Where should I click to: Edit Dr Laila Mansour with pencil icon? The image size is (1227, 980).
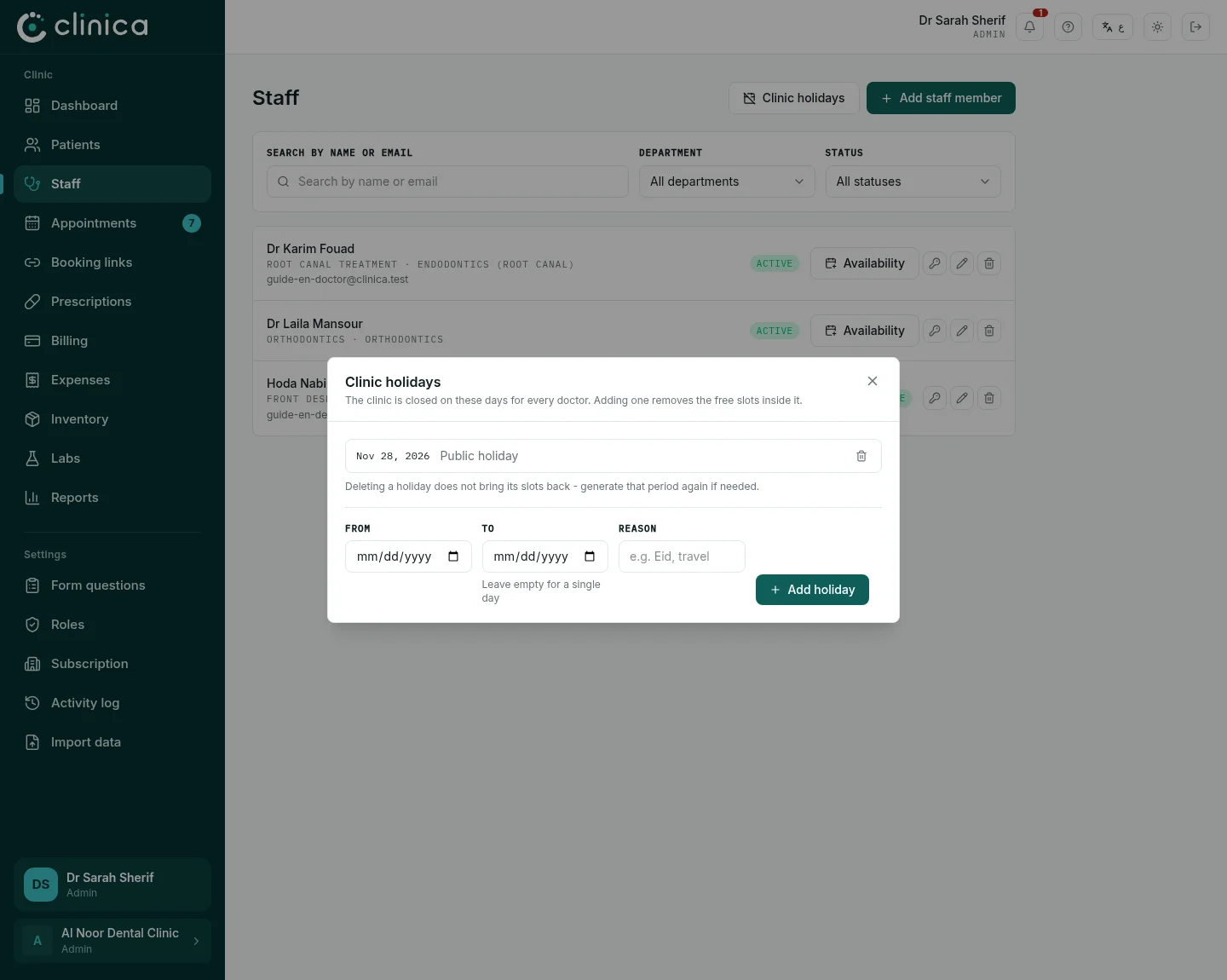tap(962, 331)
